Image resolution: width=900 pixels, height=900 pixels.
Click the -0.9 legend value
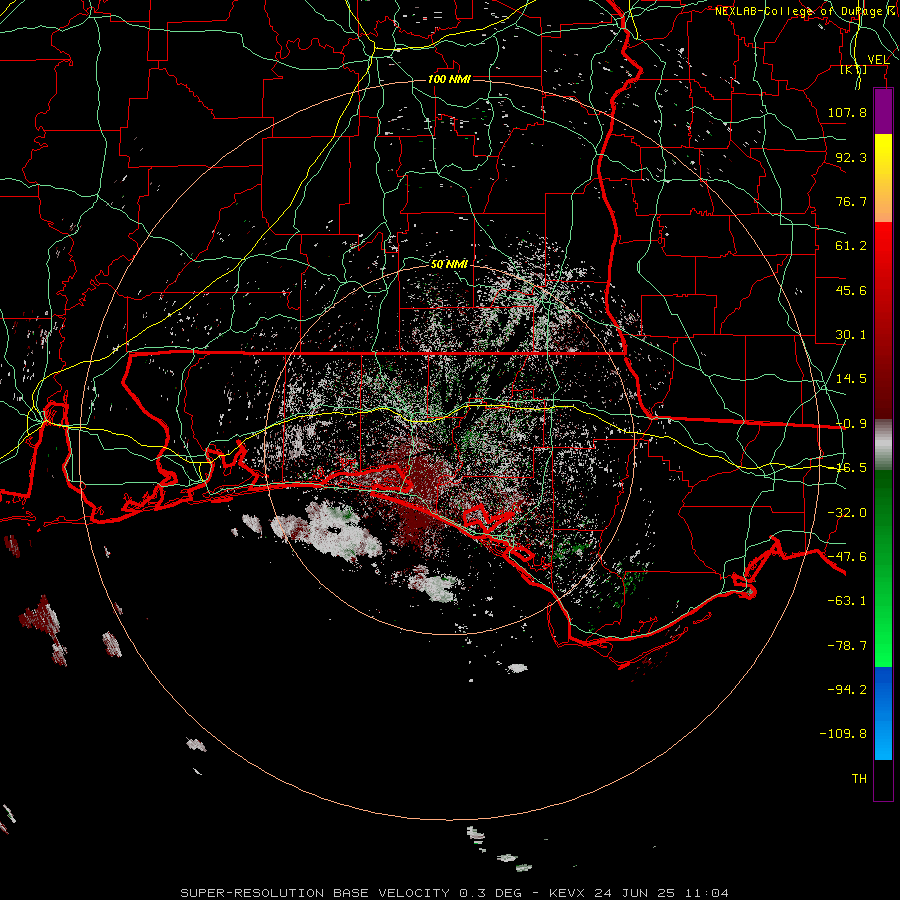point(851,424)
